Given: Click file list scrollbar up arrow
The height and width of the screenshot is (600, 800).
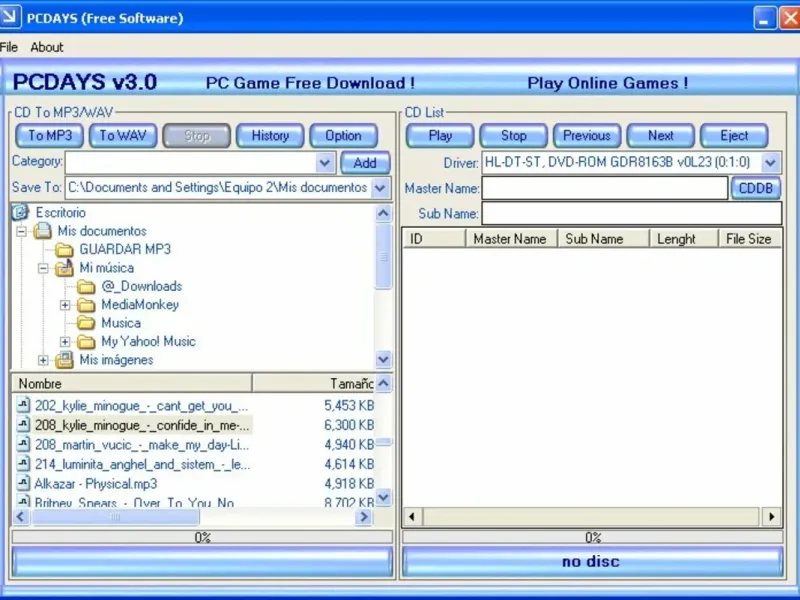Looking at the screenshot, I should click(x=384, y=383).
